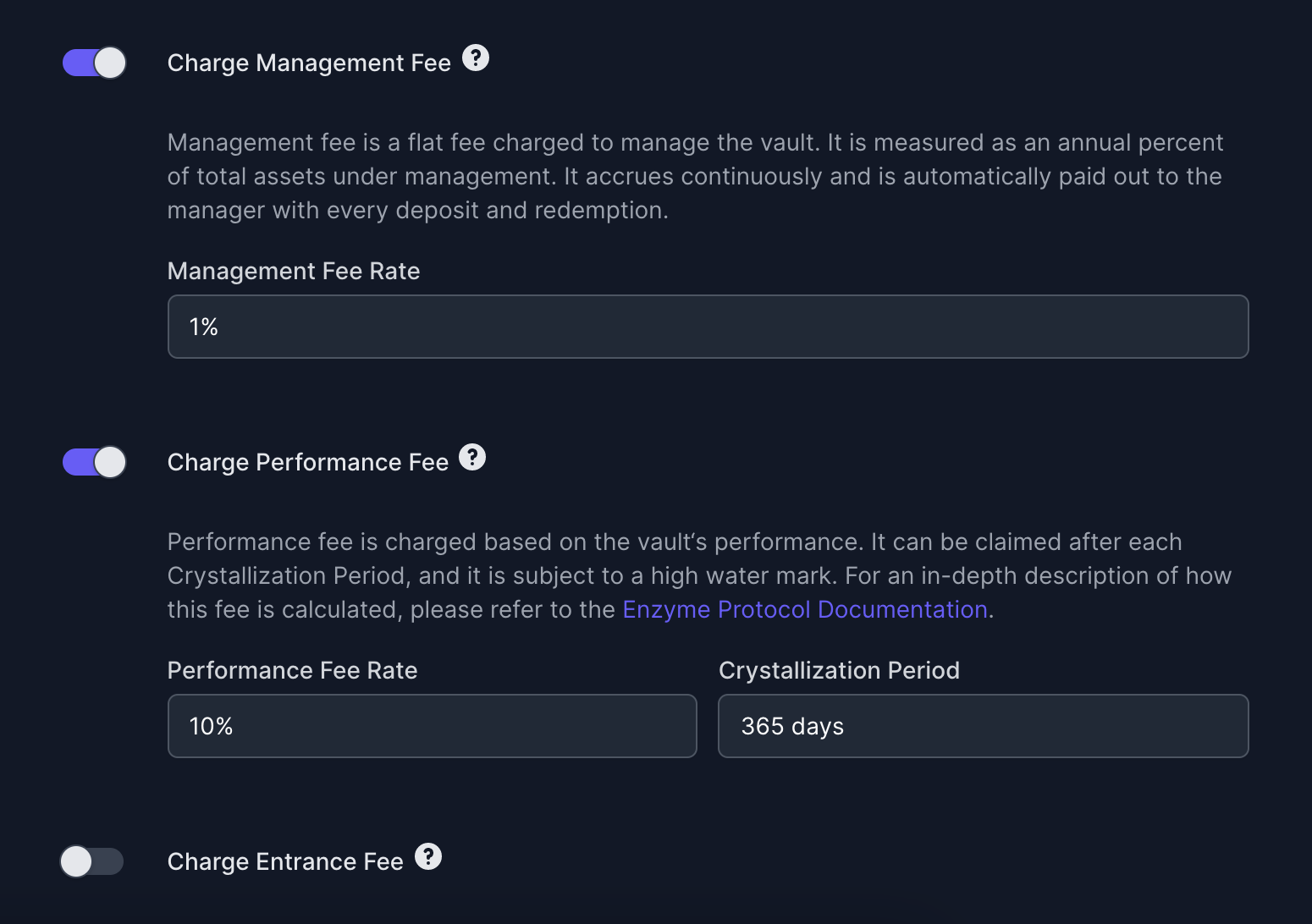Enable the Charge Entrance Fee toggle
Image resolution: width=1312 pixels, height=924 pixels.
click(x=92, y=861)
